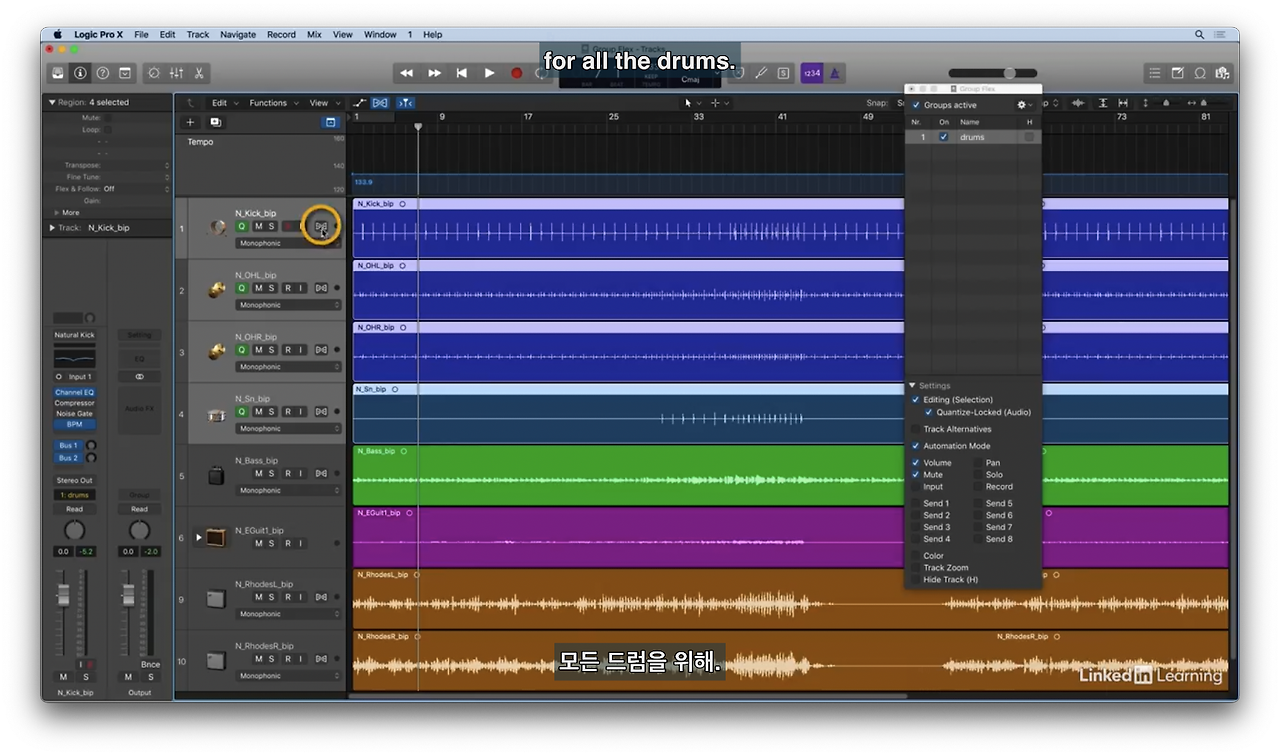Open Flex mode dropdown on N_Kick_bip track
The image size is (1280, 756).
click(289, 243)
